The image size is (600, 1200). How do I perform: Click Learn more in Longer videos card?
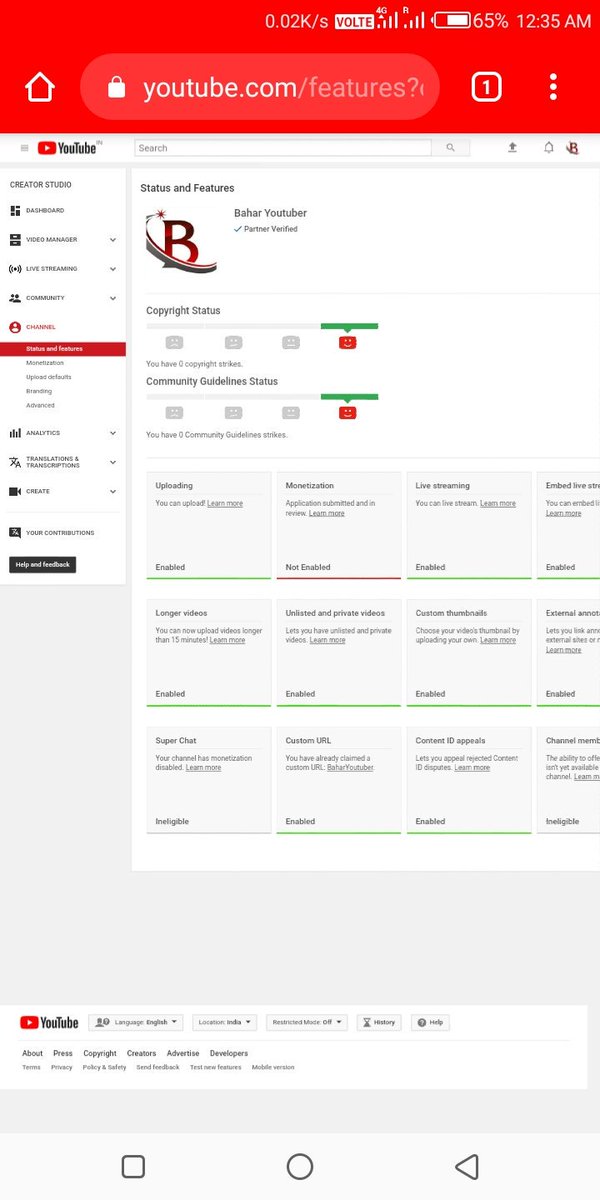click(x=227, y=640)
